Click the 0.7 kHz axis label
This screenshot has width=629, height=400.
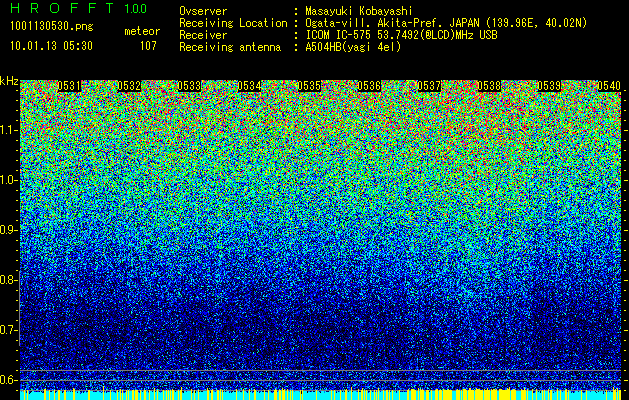pos(8,330)
